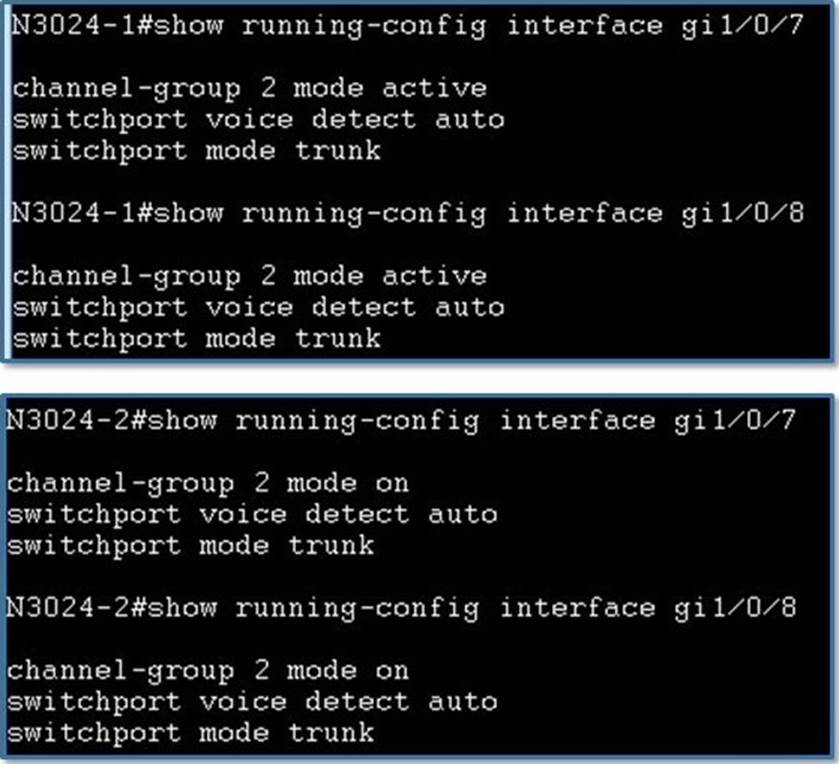Screen dimensions: 839x764
Task: Click first 'channel-group 2 mode active' line
Action: tap(250, 89)
